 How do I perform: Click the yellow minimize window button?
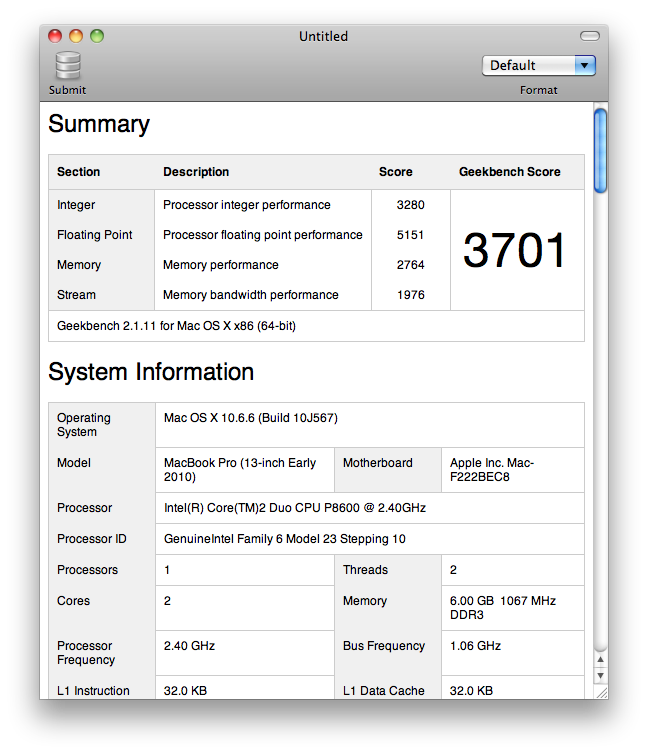(x=76, y=36)
